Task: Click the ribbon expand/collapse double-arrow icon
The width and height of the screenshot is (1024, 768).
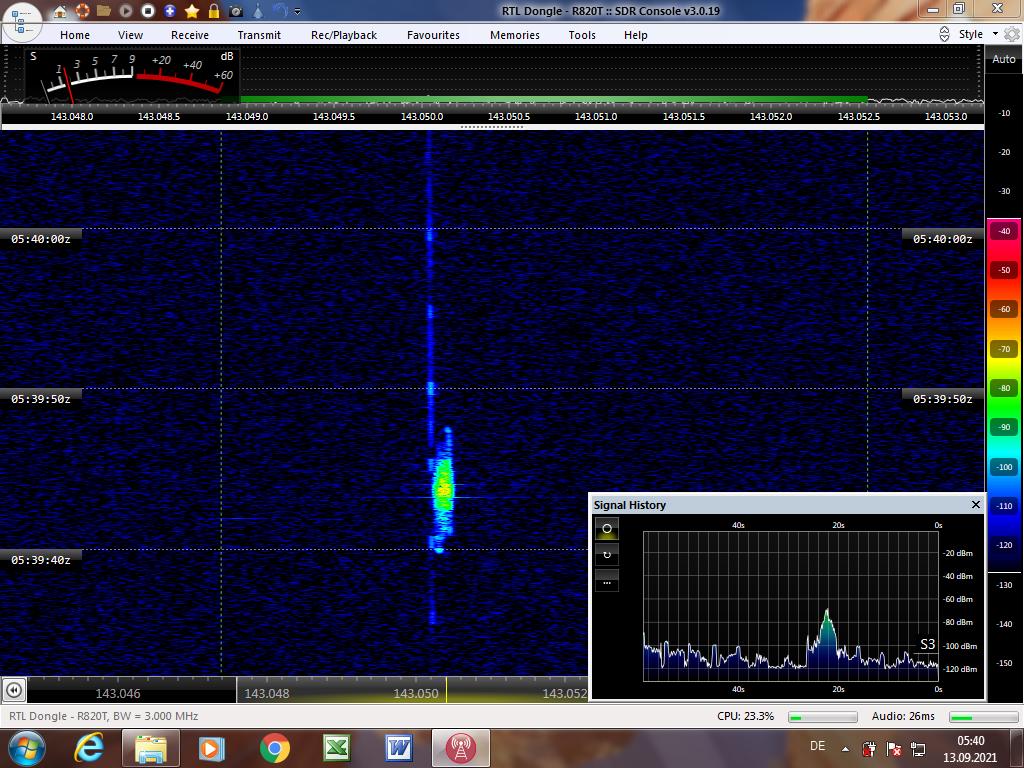Action: tap(944, 35)
